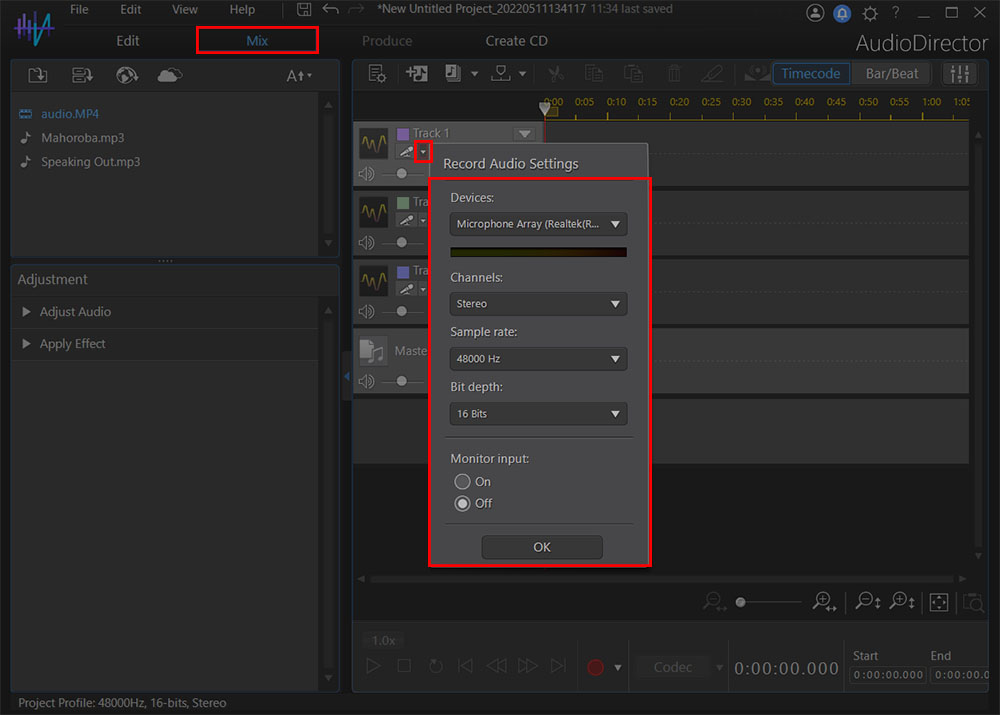This screenshot has height=715, width=1000.
Task: Change Channels from Stereo dropdown
Action: pos(538,303)
